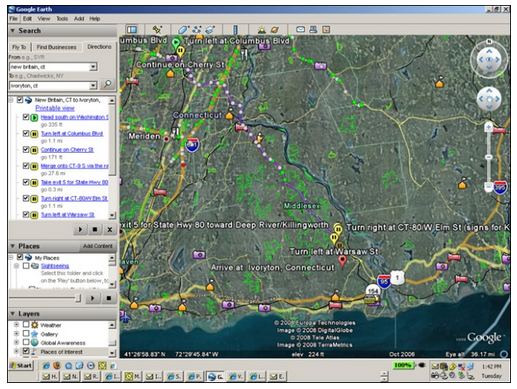The image size is (517, 389).
Task: Uncheck the Turn left at Columbus Blvd checkbox
Action: [x=26, y=133]
